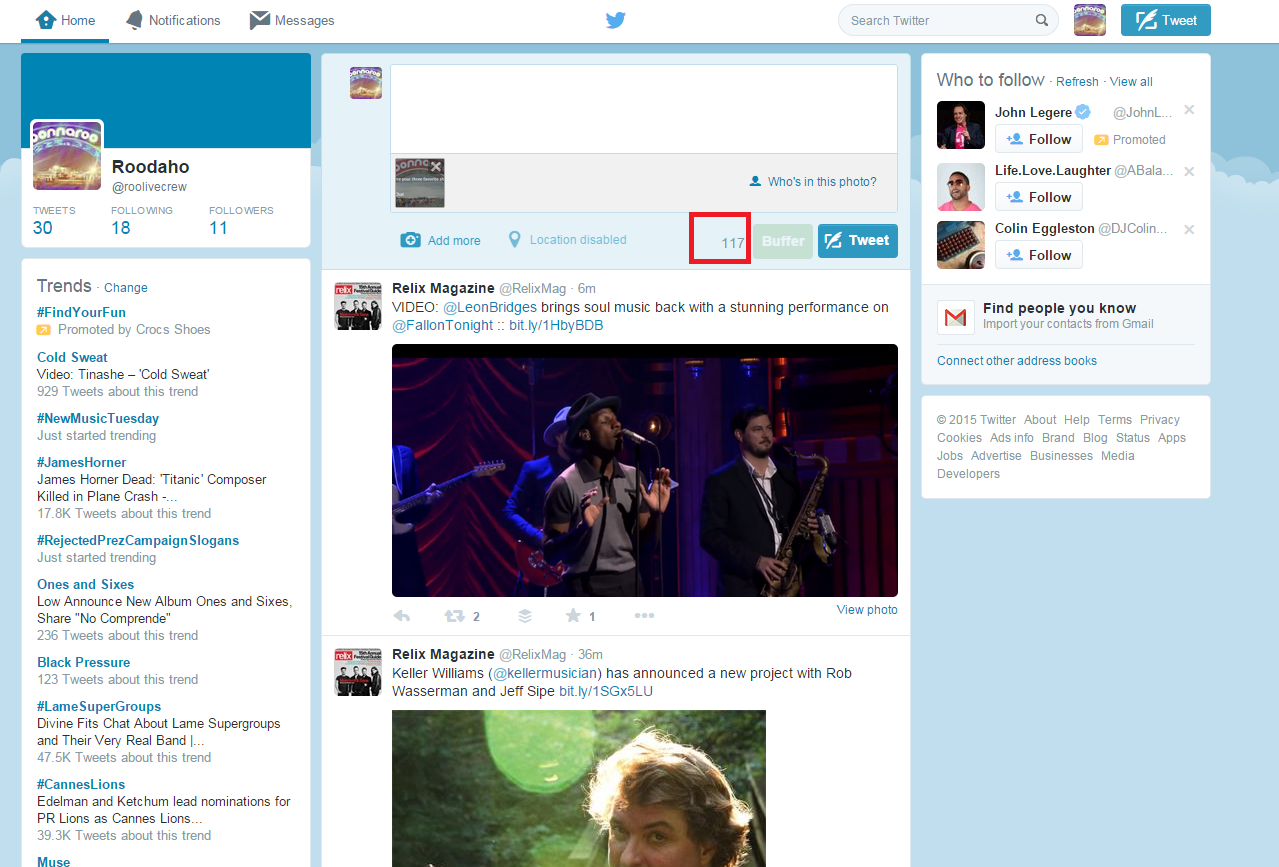Screen dimensions: 1279x867
Task: Open the Ones and Sixes trend
Action: [x=85, y=584]
